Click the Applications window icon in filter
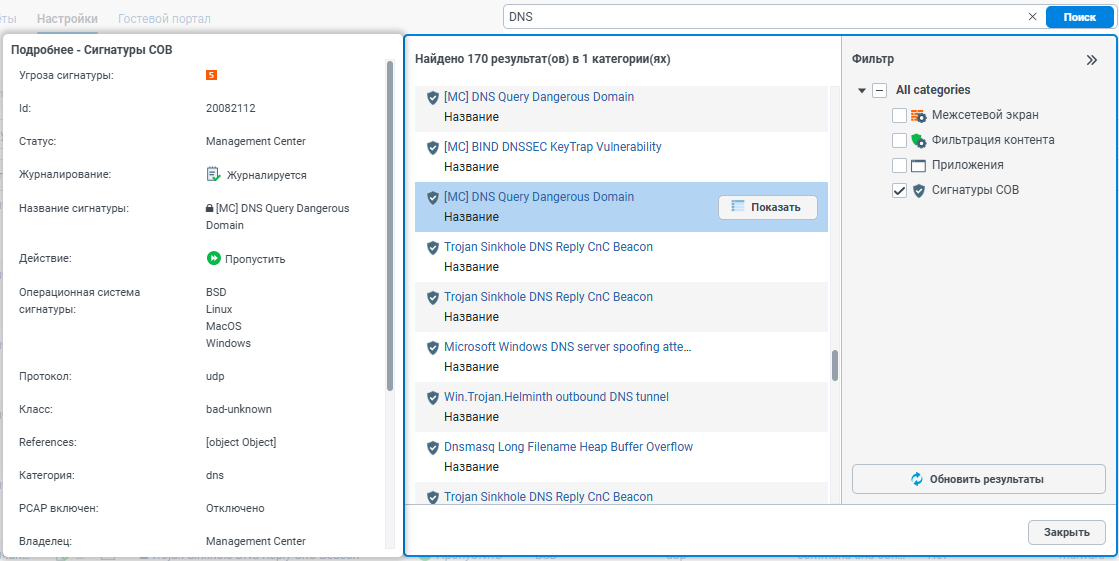1119x561 pixels. pos(919,165)
